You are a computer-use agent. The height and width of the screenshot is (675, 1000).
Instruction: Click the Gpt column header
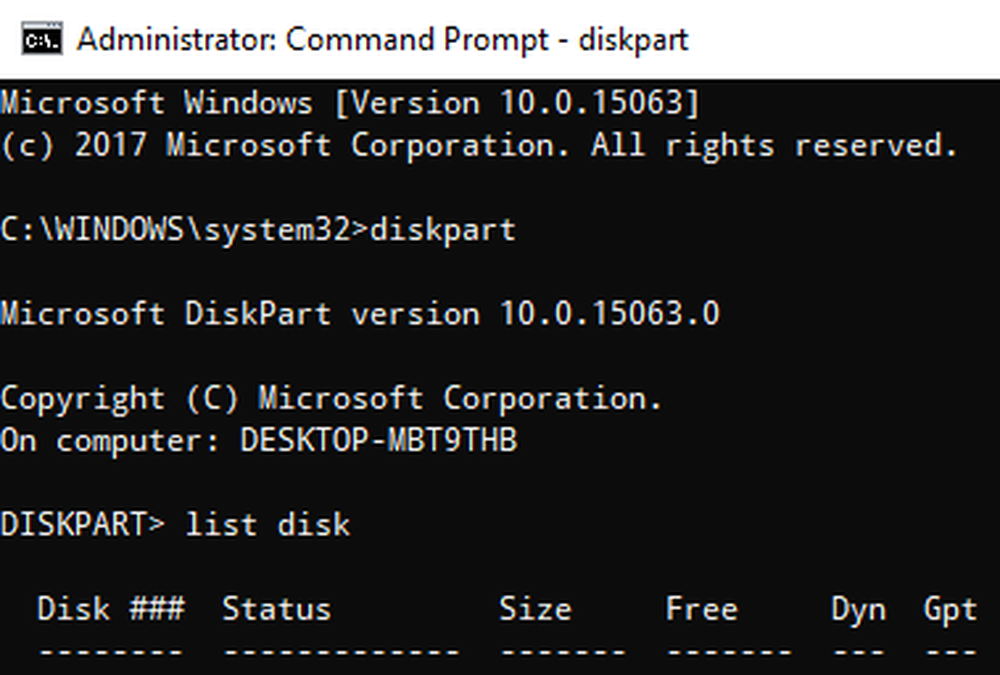[950, 610]
